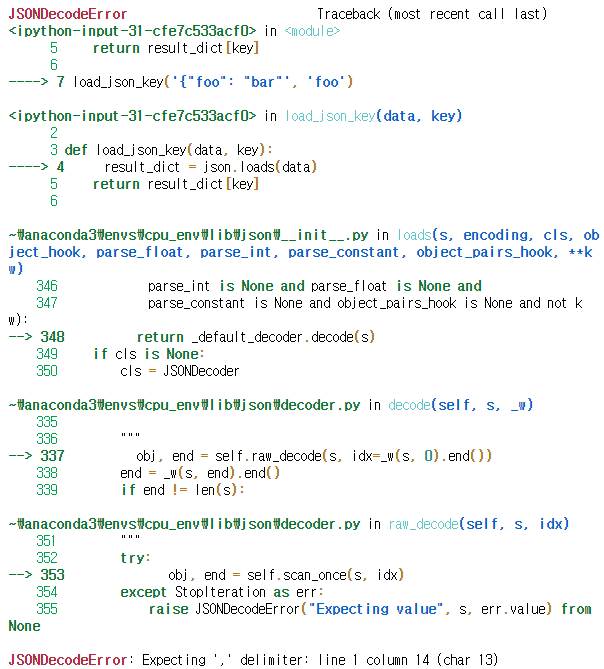Viewport: 604px width, 669px height.
Task: Click the 'Traceback (most recent call last)' text
Action: tap(432, 14)
